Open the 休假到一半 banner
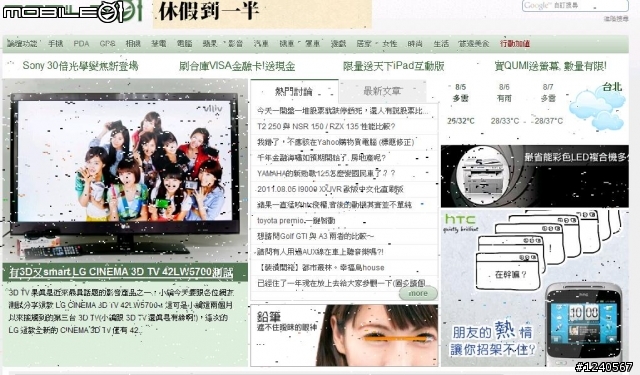640x375 pixels. click(x=262, y=14)
